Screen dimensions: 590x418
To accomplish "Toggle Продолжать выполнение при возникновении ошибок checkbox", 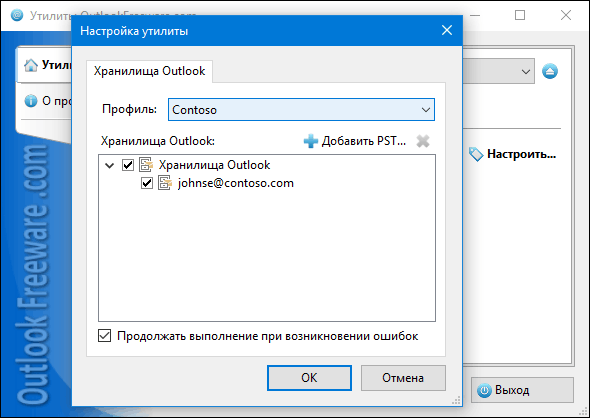I will coord(105,336).
